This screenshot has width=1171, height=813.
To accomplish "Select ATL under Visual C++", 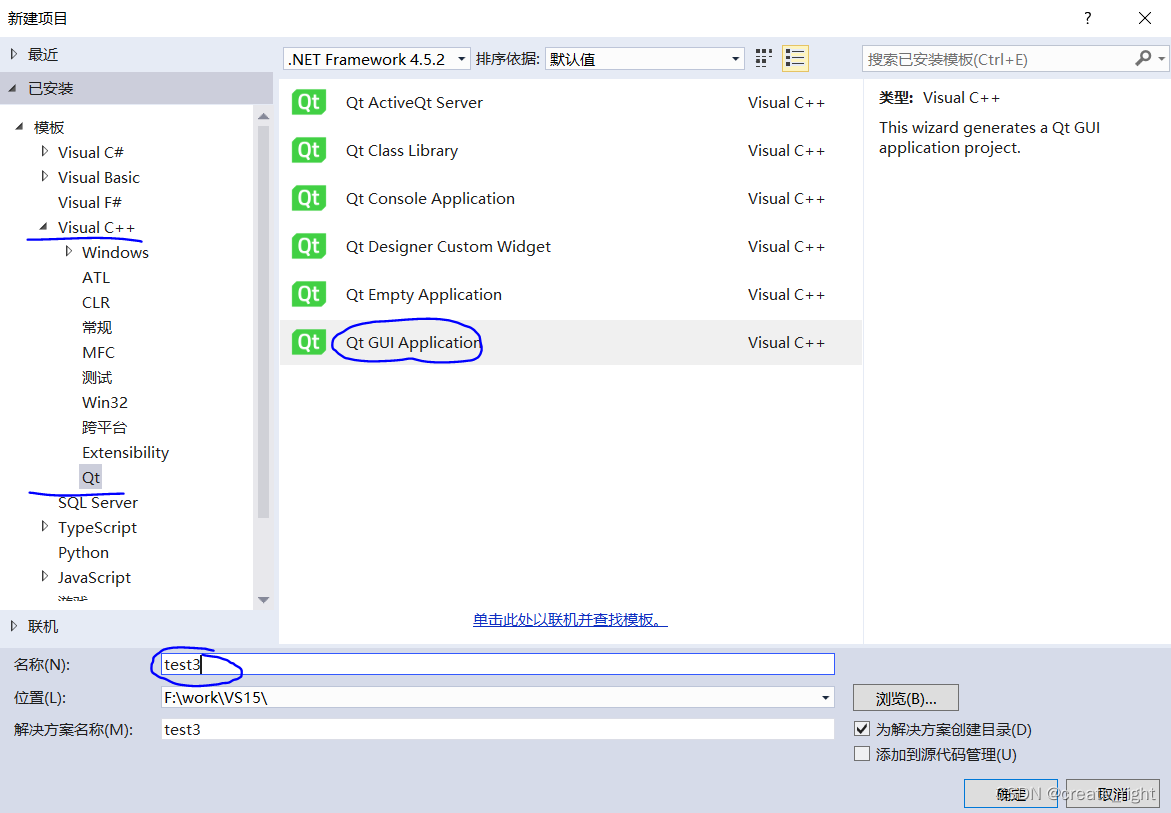I will pyautogui.click(x=96, y=277).
